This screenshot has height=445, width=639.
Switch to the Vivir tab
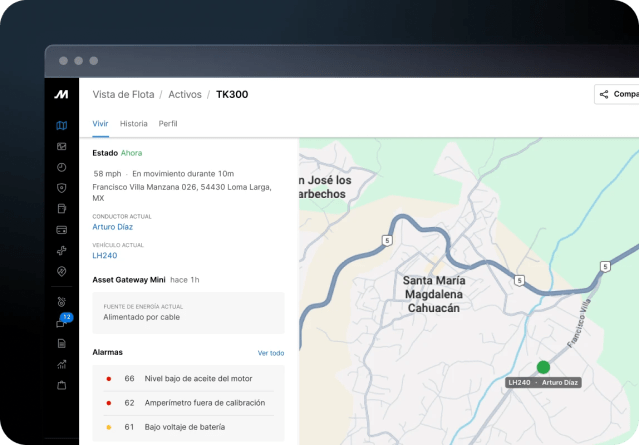(100, 123)
